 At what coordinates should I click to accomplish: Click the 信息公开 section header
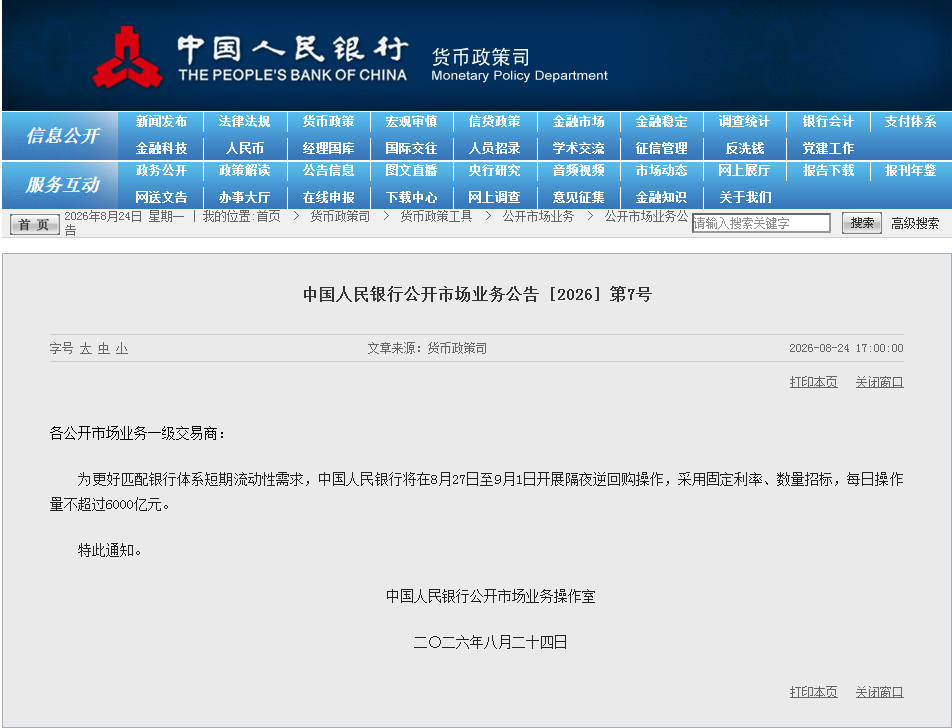(62, 135)
